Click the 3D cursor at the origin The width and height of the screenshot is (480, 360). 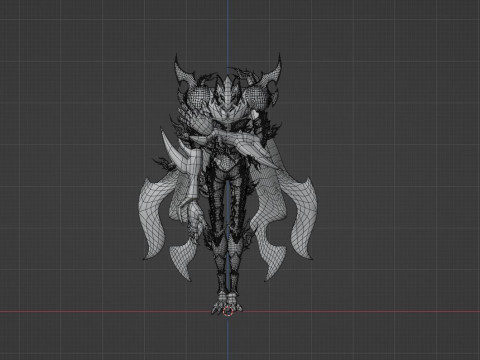tap(228, 311)
